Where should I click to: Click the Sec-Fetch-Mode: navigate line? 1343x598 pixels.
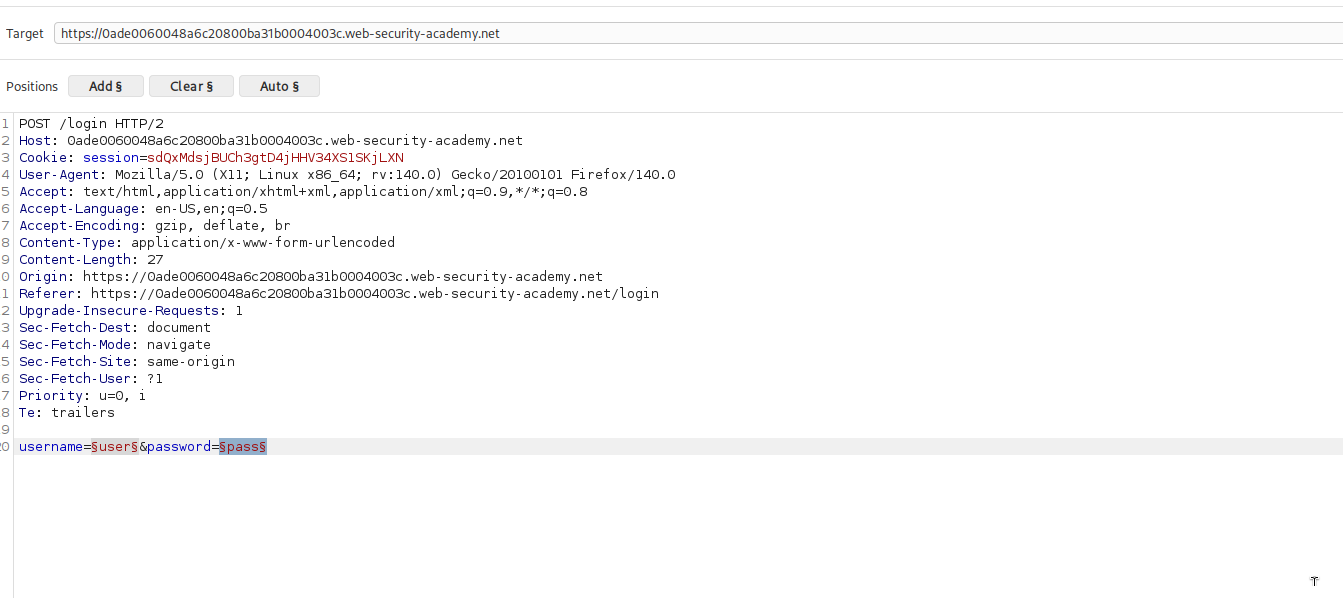[115, 345]
